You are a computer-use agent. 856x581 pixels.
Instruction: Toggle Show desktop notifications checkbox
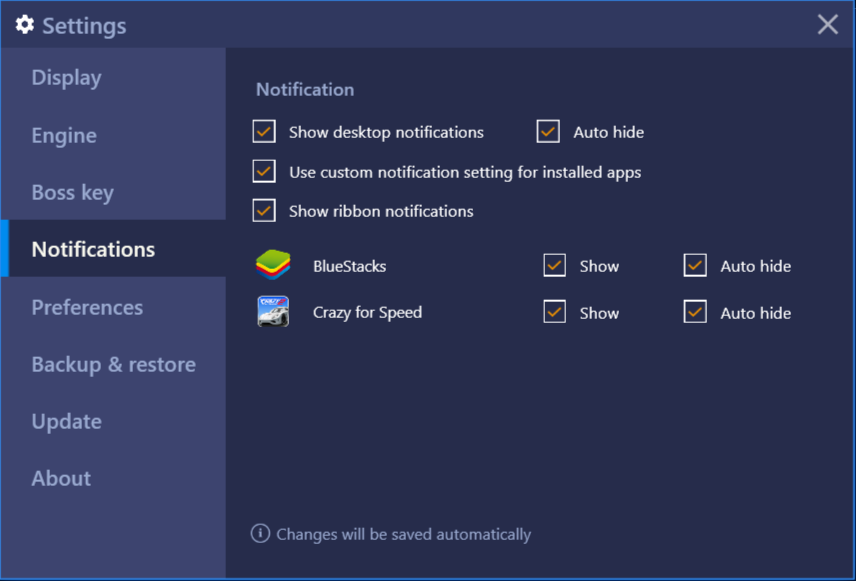(264, 132)
